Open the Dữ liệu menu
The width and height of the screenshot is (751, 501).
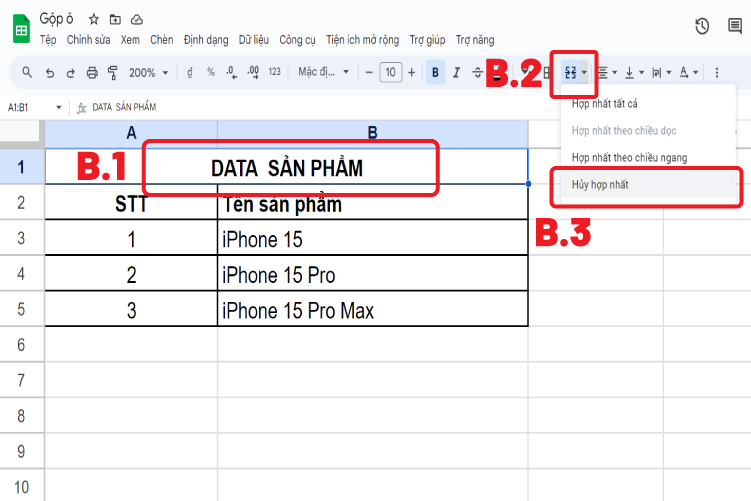254,40
